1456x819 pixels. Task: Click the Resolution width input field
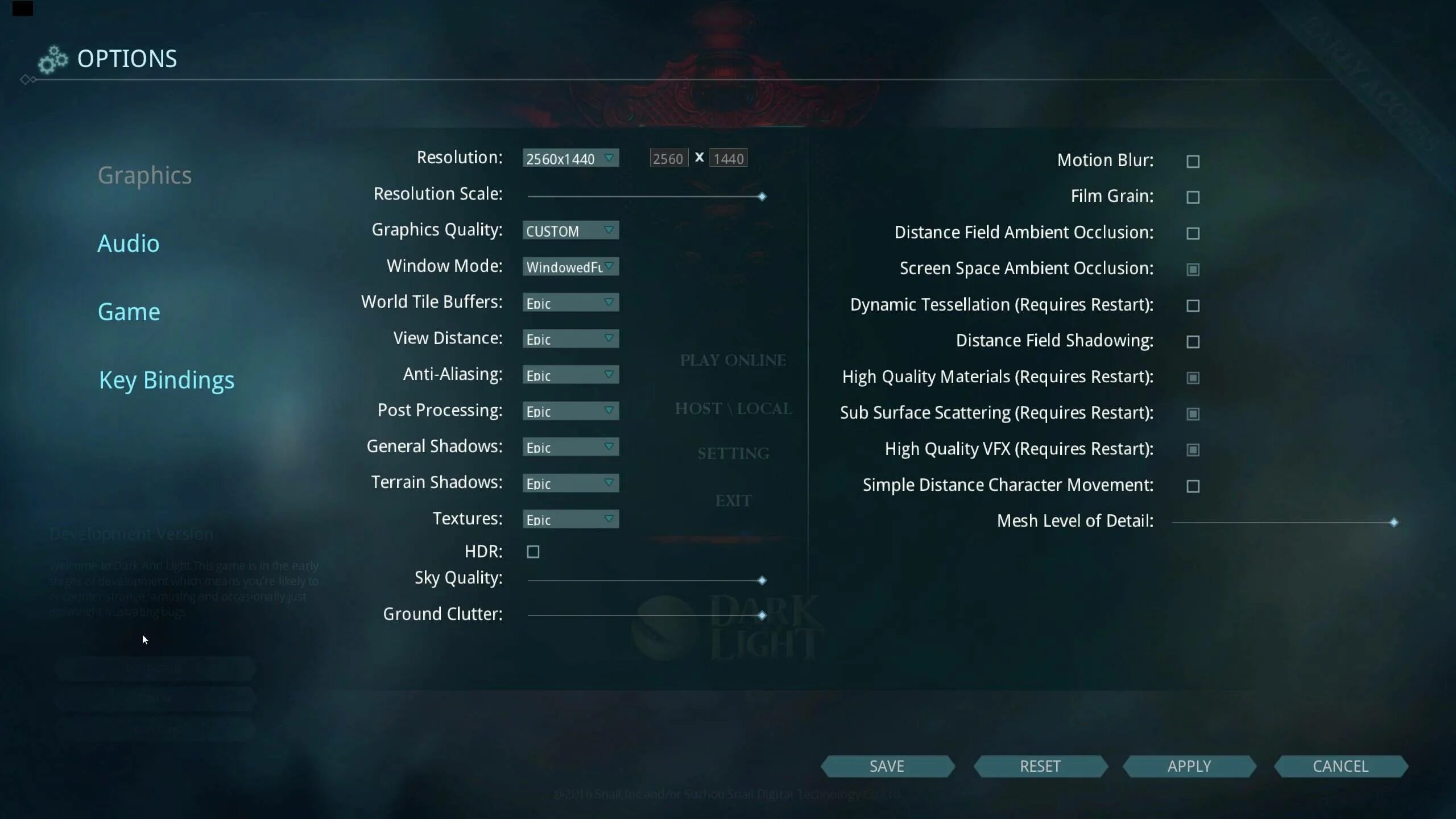tap(668, 158)
